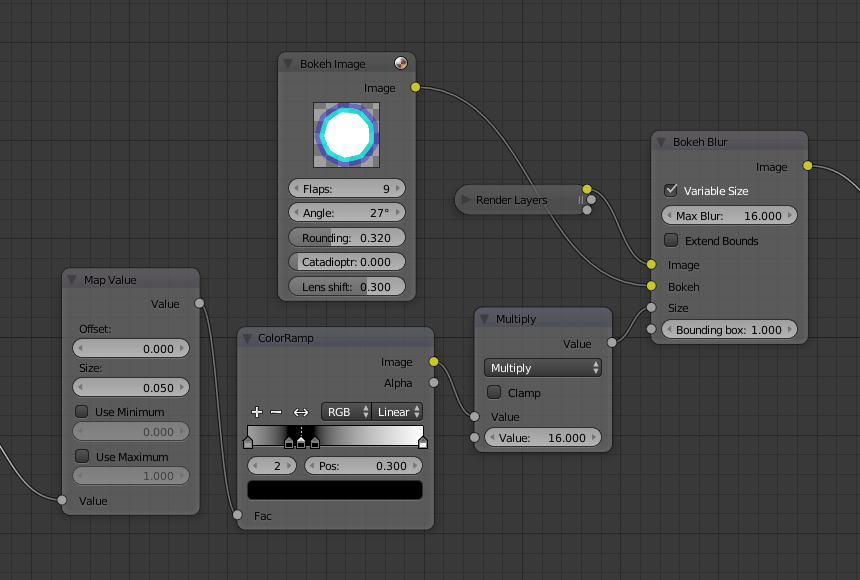
Task: Click the Bokeh Blur Image output socket
Action: coord(807,166)
